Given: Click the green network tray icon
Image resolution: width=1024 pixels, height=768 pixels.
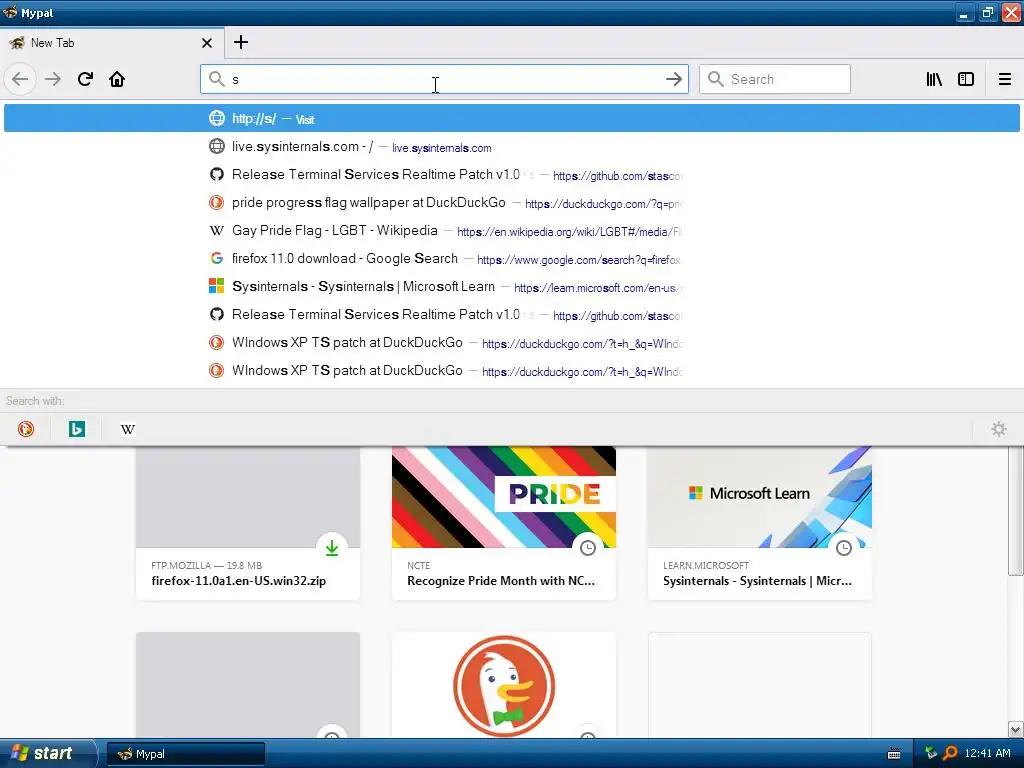Looking at the screenshot, I should [x=931, y=754].
